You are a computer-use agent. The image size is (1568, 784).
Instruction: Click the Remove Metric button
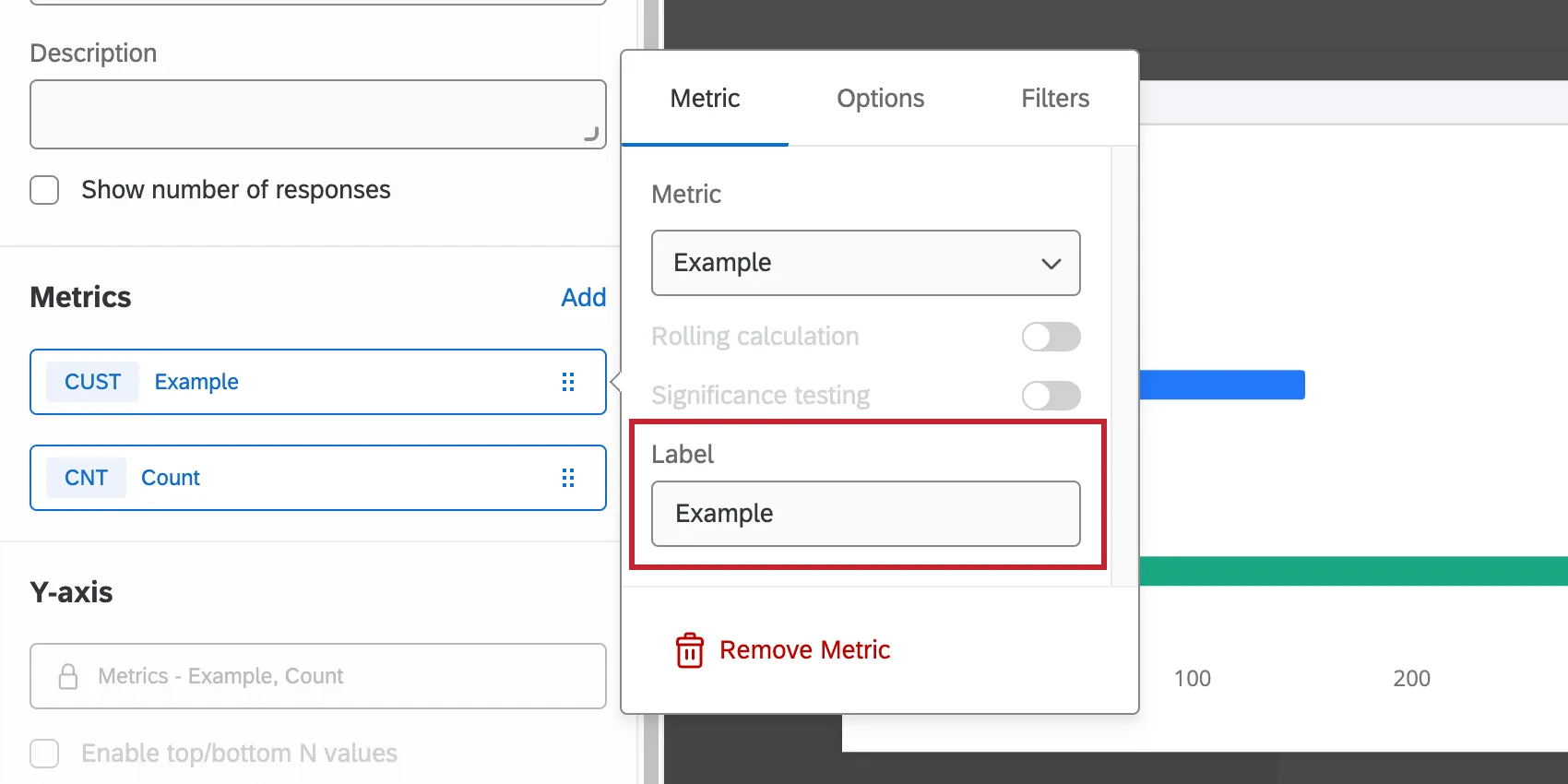(803, 650)
